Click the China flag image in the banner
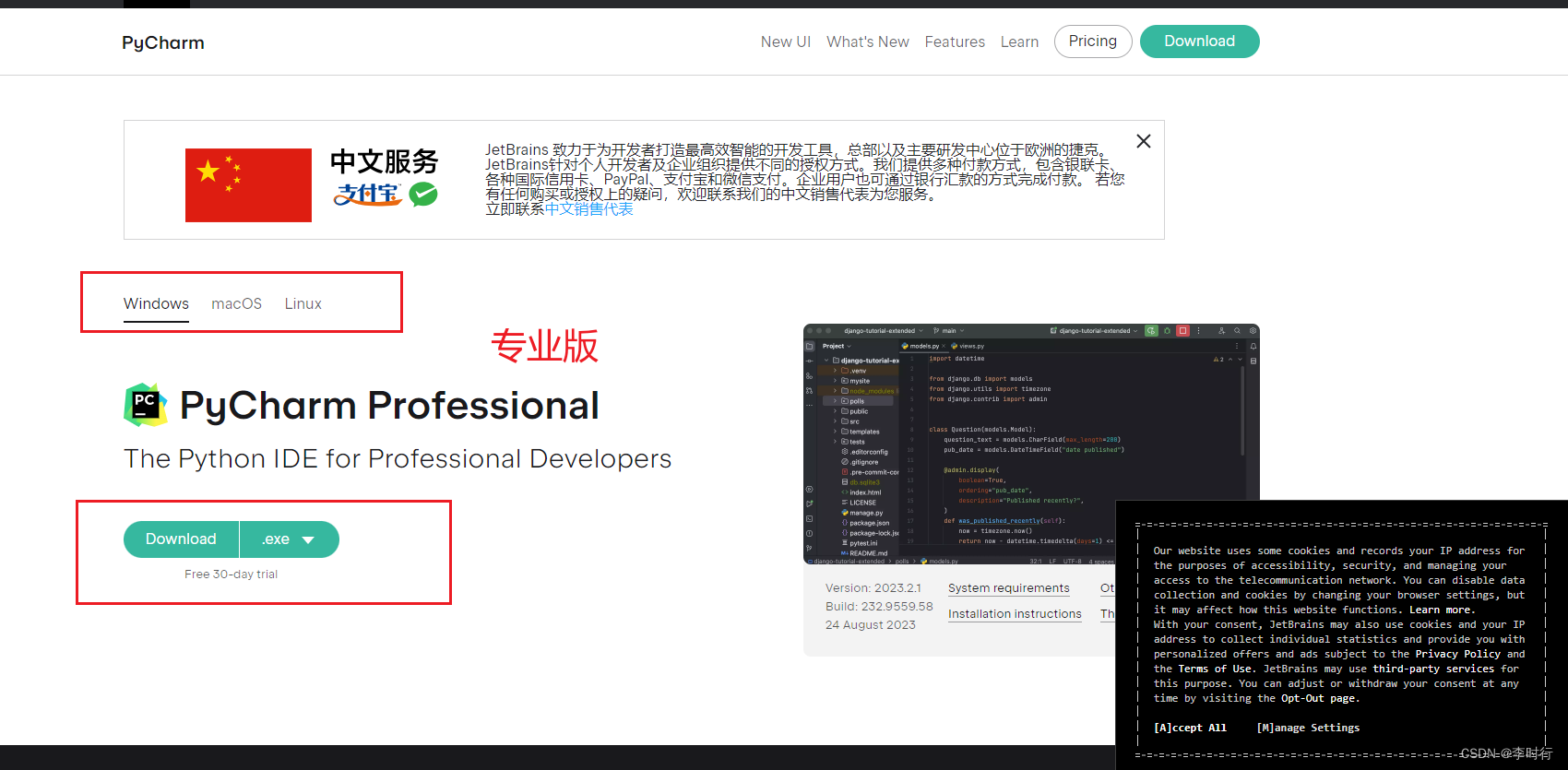The height and width of the screenshot is (770, 1568). (x=248, y=185)
